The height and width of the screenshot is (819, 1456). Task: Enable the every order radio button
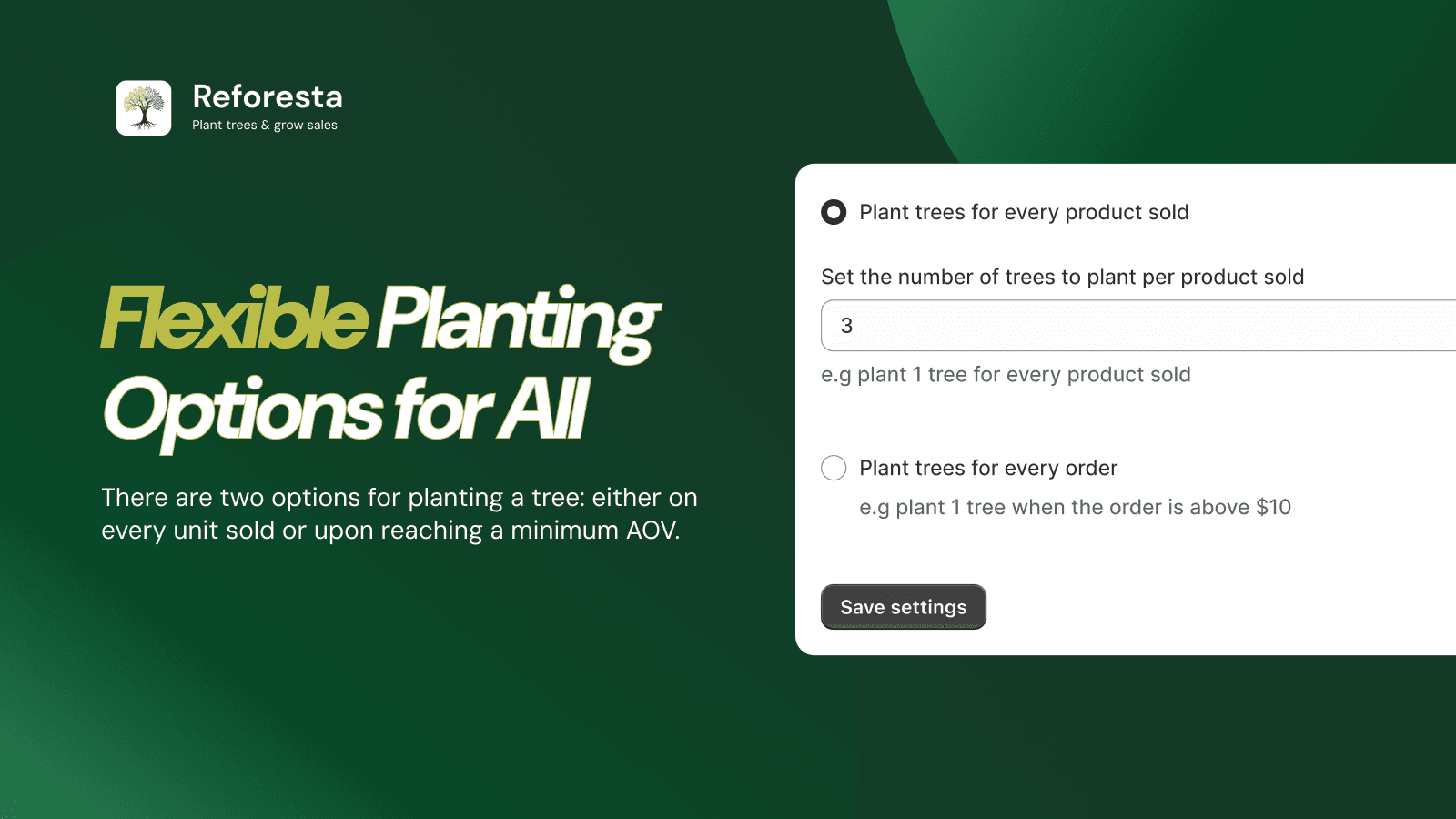tap(834, 468)
